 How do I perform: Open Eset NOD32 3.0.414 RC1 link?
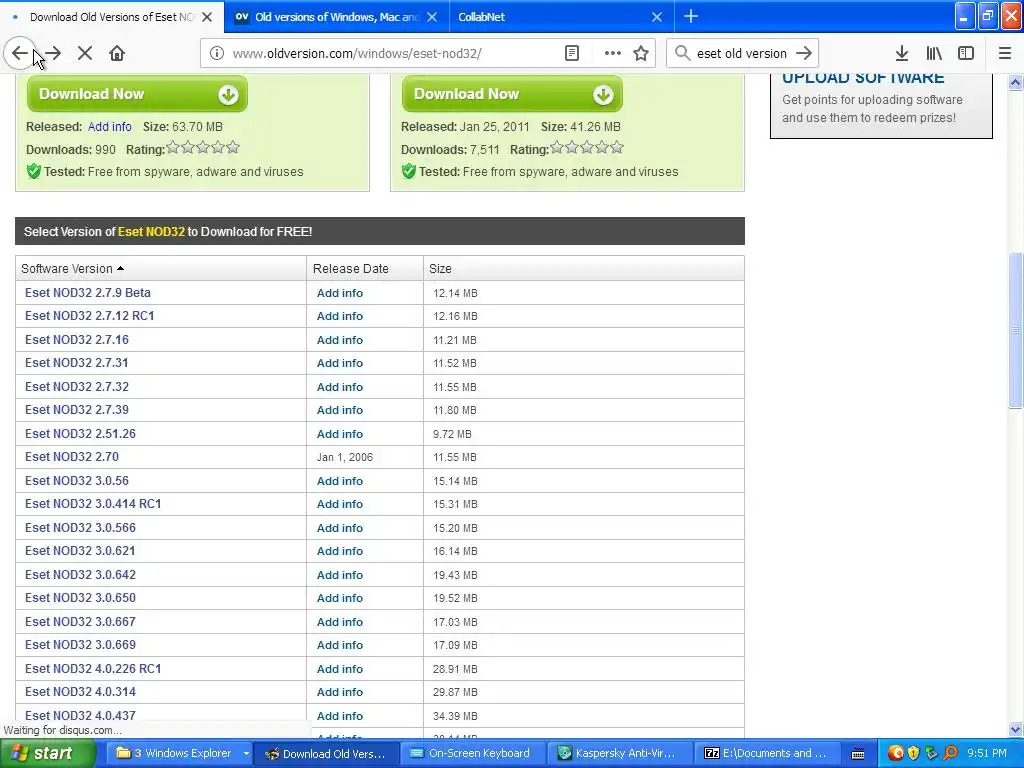click(93, 504)
